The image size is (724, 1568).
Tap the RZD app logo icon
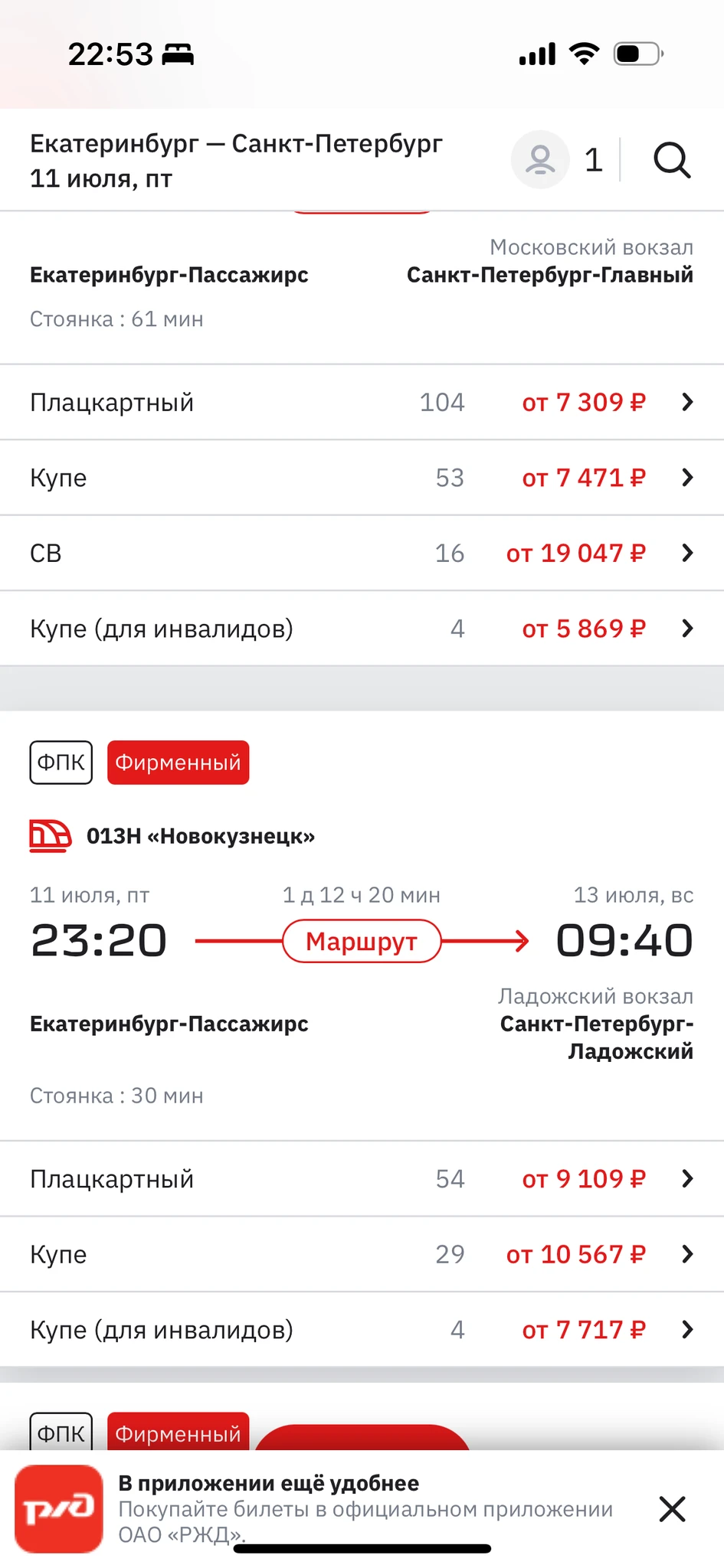59,1508
